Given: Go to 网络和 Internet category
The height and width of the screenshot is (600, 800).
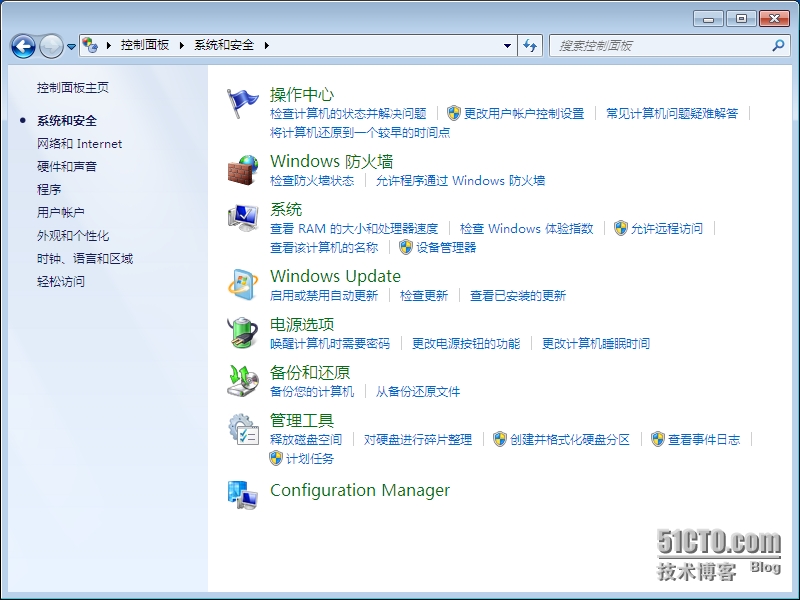Looking at the screenshot, I should point(79,144).
